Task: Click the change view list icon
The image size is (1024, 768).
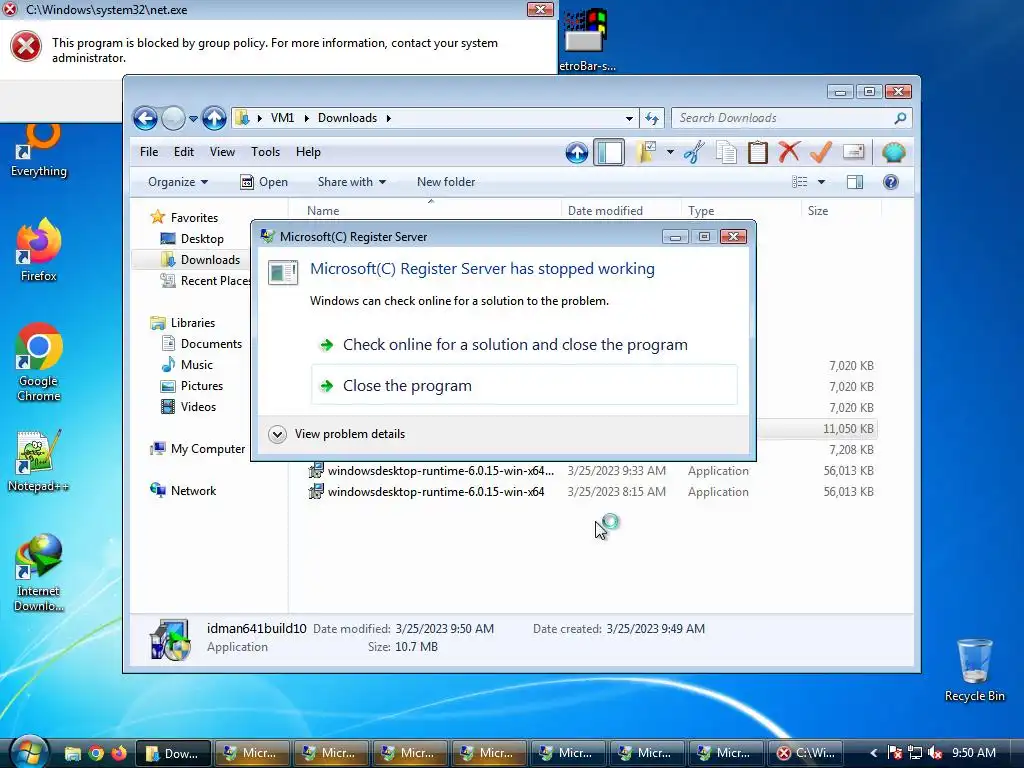Action: tap(800, 182)
